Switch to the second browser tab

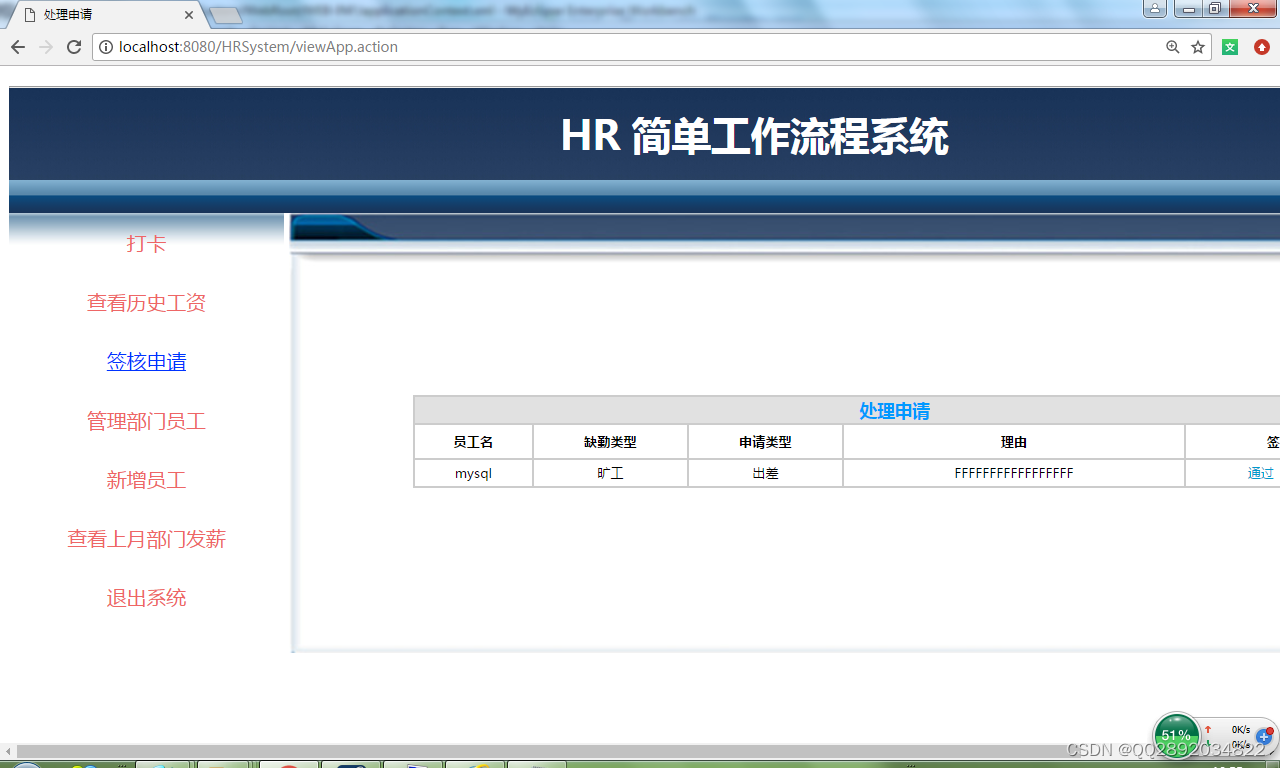coord(225,15)
